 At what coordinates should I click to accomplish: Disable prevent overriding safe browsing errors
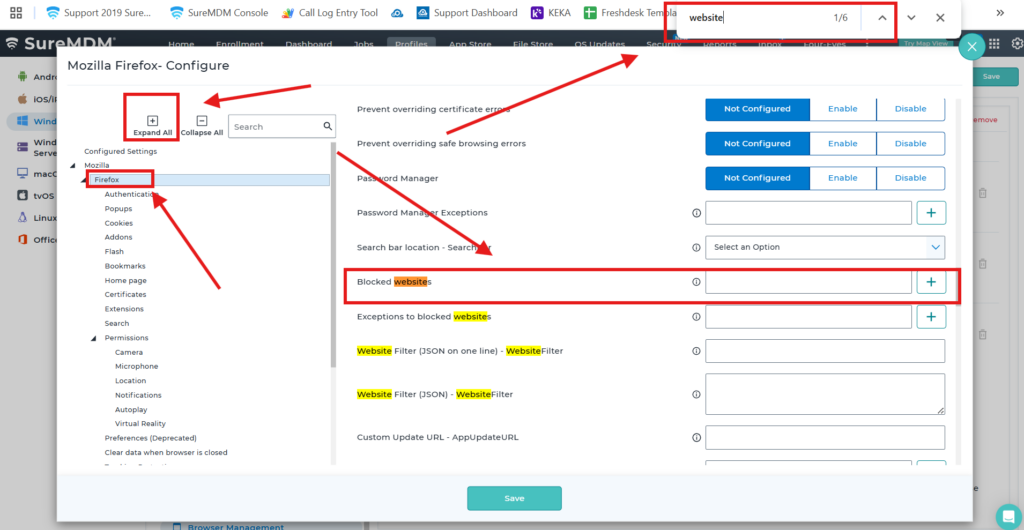[x=910, y=144]
